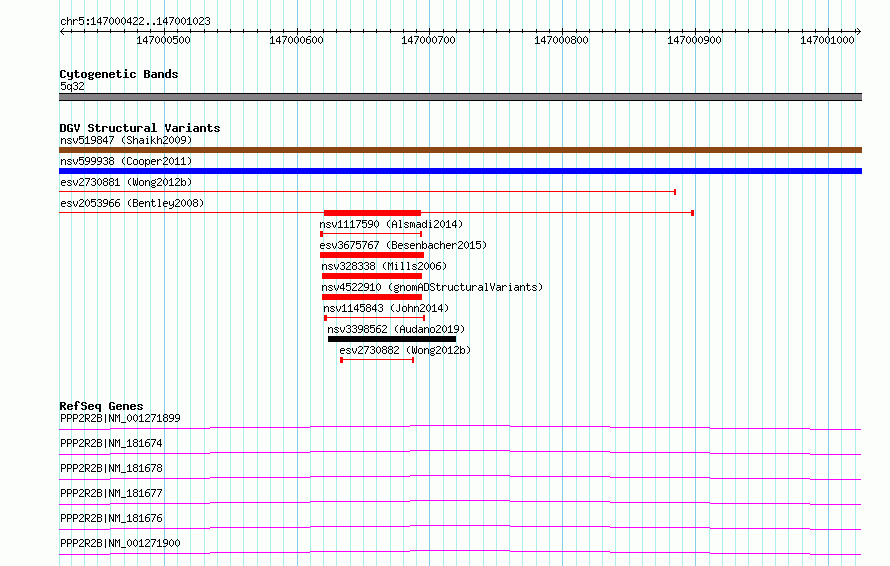The width and height of the screenshot is (890, 566).
Task: Select the black nsv3398562 variant bar
Action: (x=392, y=339)
